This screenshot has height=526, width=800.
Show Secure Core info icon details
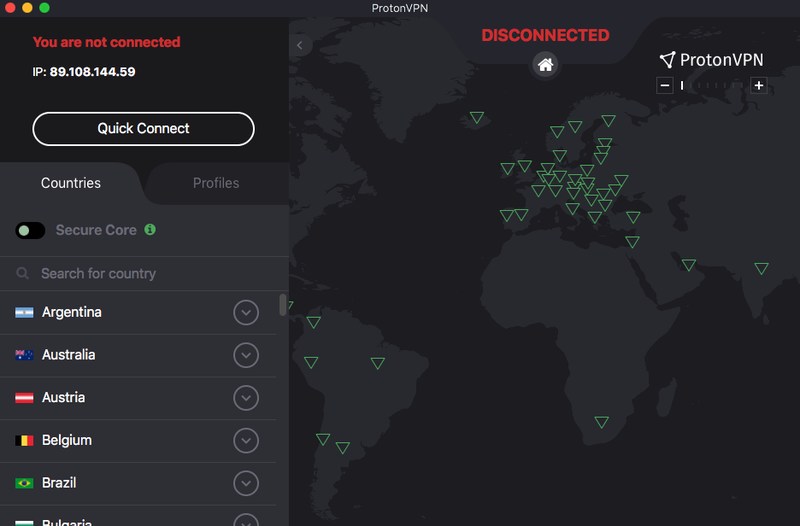pyautogui.click(x=150, y=230)
